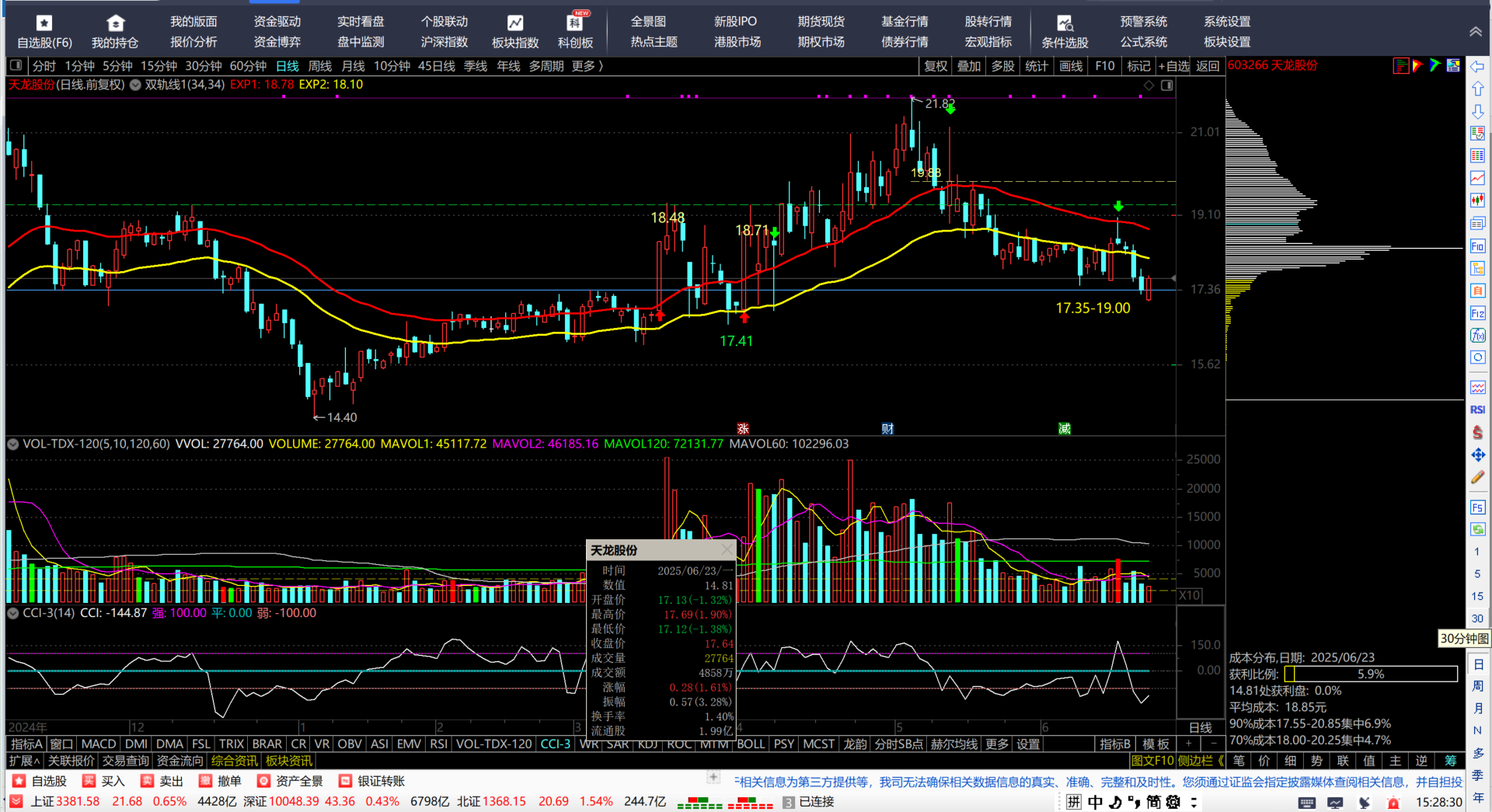Click the blue move cross-arrows icon
Image resolution: width=1492 pixels, height=812 pixels.
(1477, 455)
